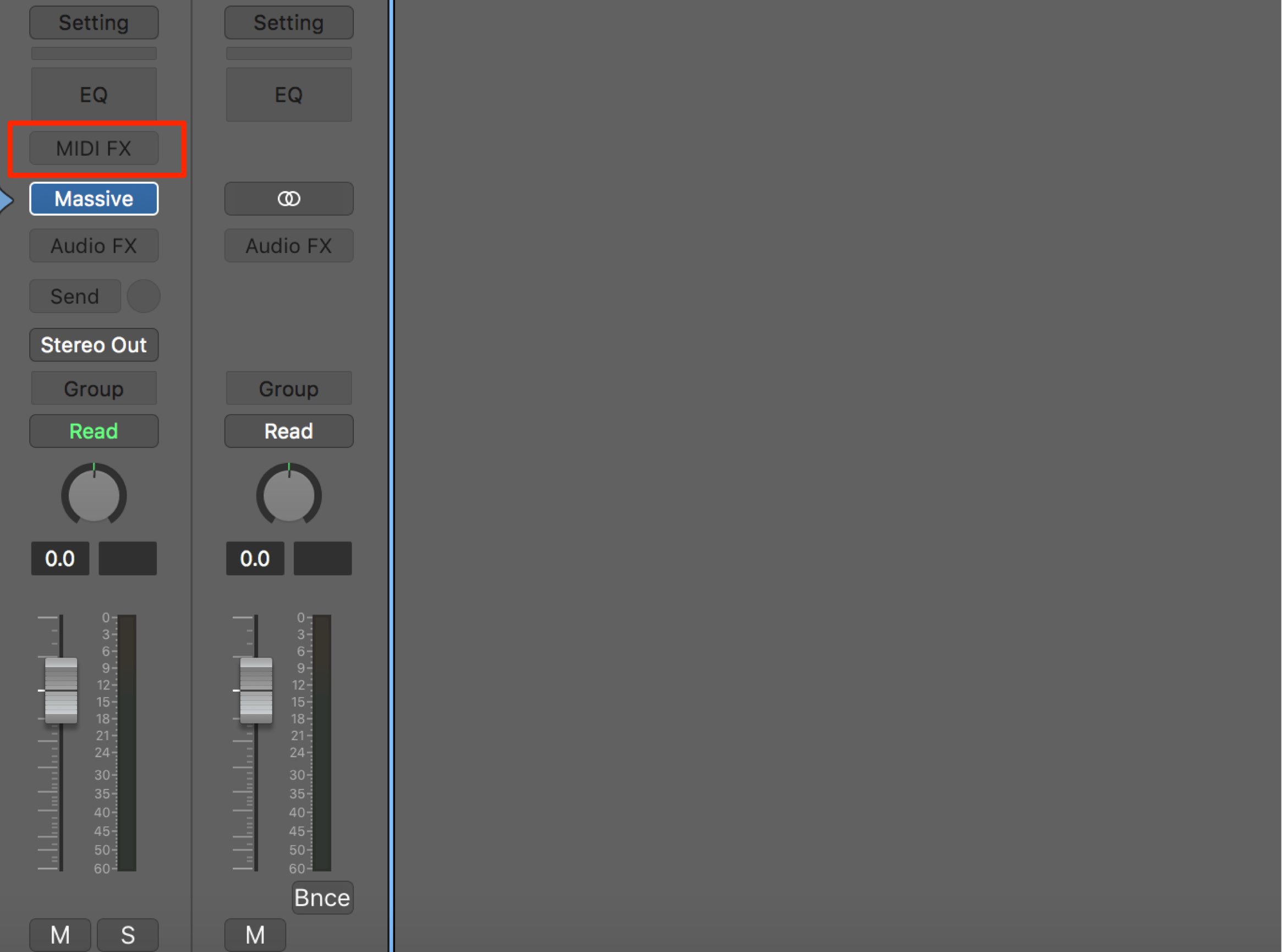The width and height of the screenshot is (1282, 952).
Task: Toggle the stereo linked-circles format button
Action: pos(289,199)
